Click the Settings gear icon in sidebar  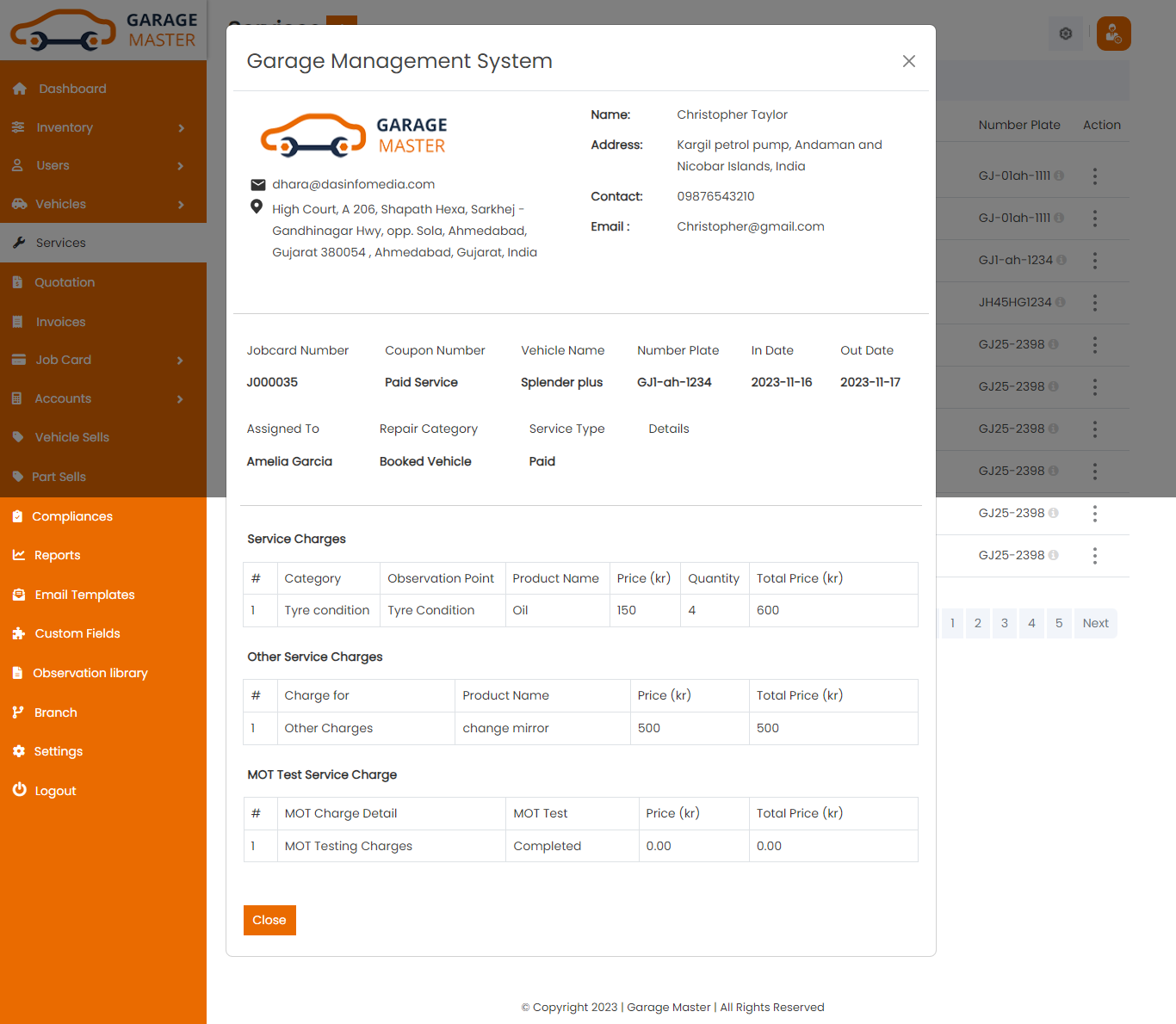coord(19,751)
